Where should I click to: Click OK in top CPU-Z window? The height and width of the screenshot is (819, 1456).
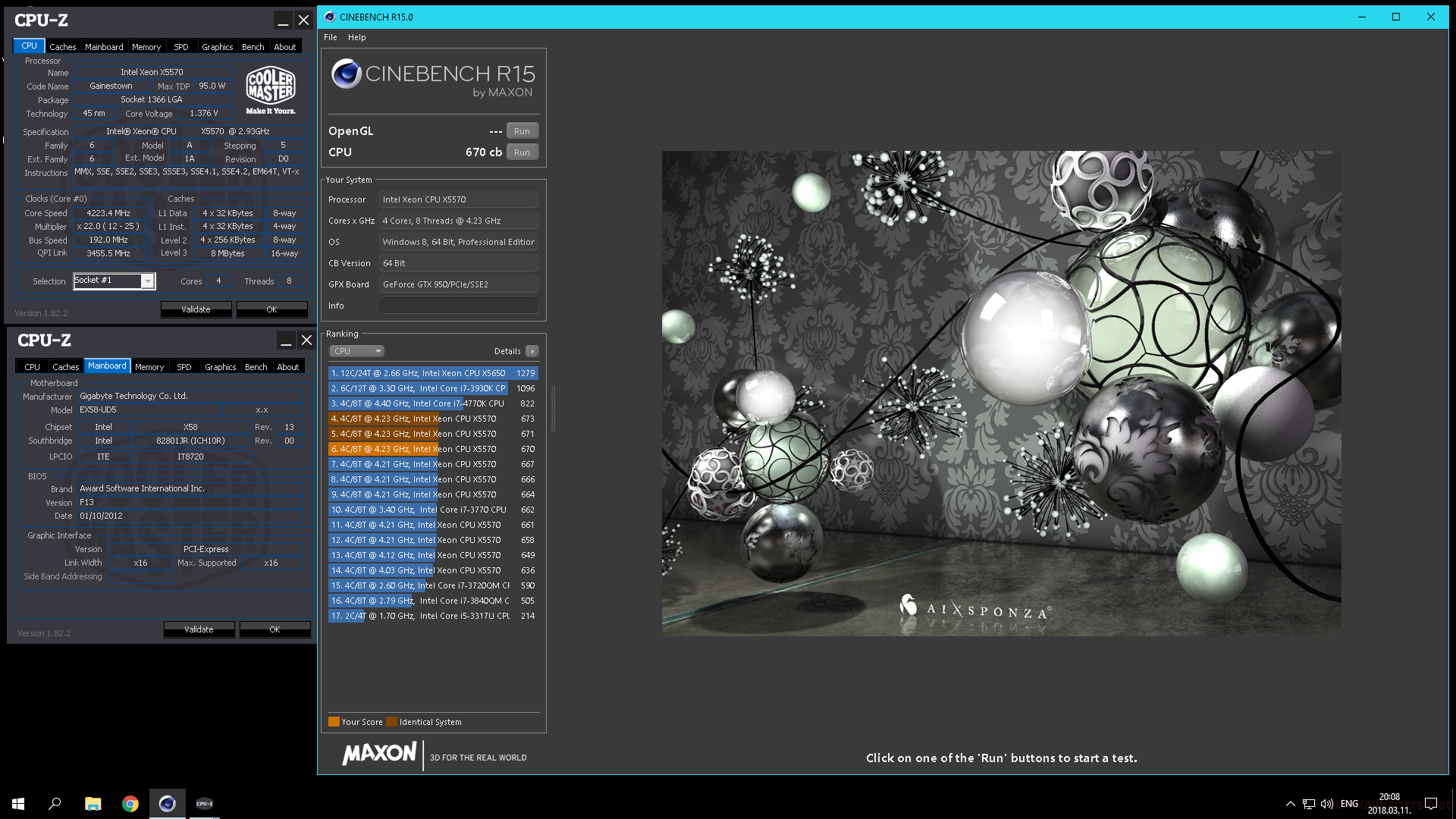click(272, 309)
